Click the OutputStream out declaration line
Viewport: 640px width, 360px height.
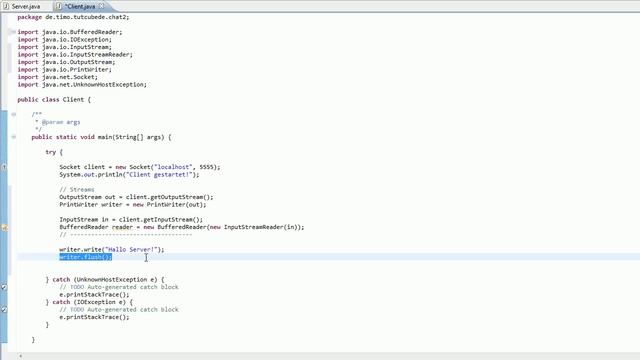(x=136, y=197)
